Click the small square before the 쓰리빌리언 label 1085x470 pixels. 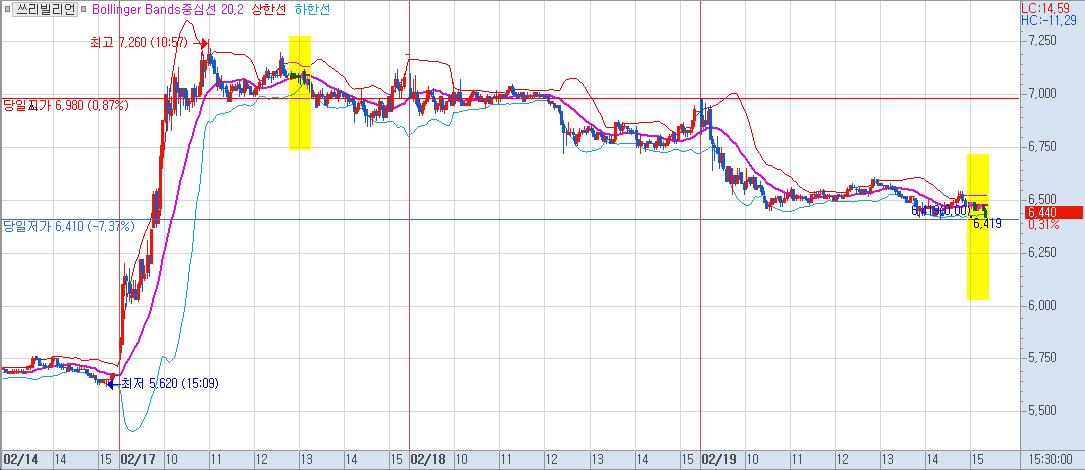pos(8,9)
